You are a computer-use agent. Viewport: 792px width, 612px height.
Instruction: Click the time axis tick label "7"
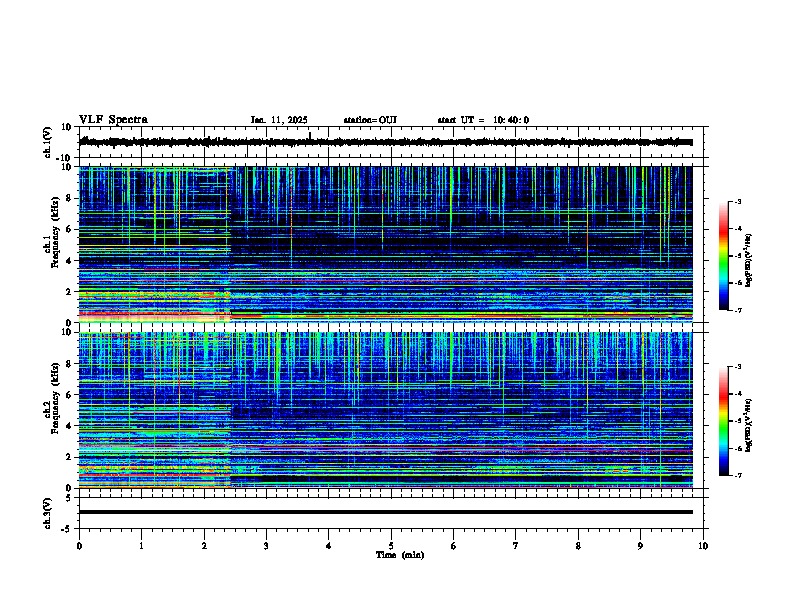pyautogui.click(x=516, y=546)
